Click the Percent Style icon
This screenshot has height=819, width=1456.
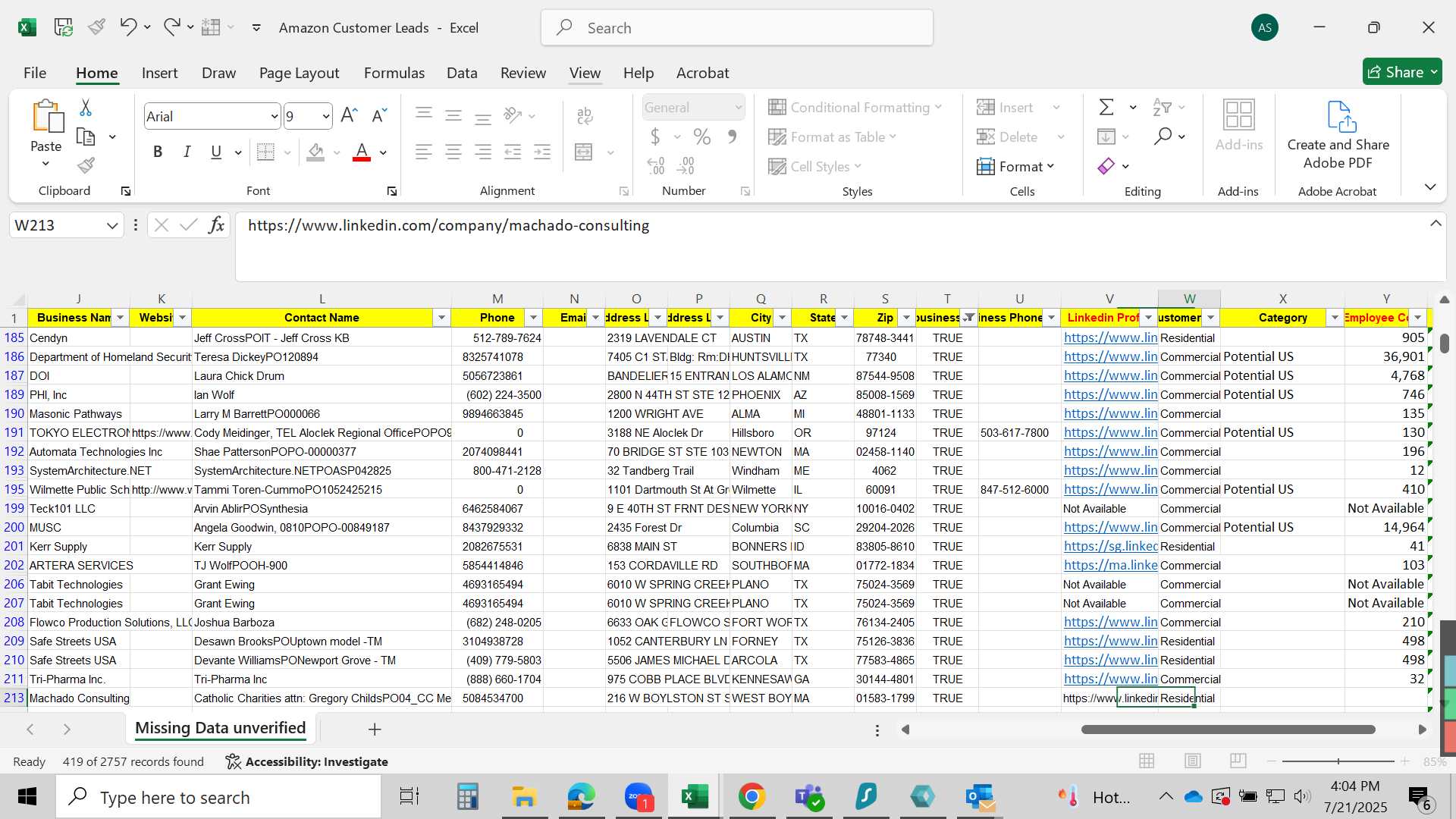702,136
